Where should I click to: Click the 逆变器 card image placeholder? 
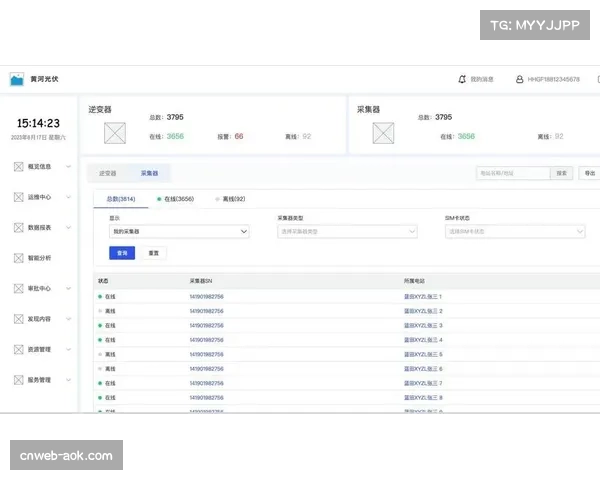116,132
